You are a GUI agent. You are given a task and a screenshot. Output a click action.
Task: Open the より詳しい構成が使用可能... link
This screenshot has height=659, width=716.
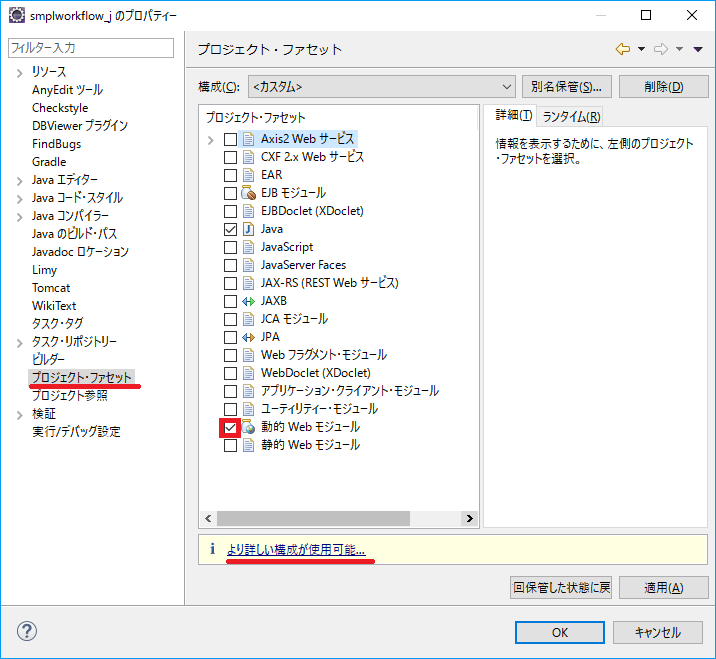(296, 549)
